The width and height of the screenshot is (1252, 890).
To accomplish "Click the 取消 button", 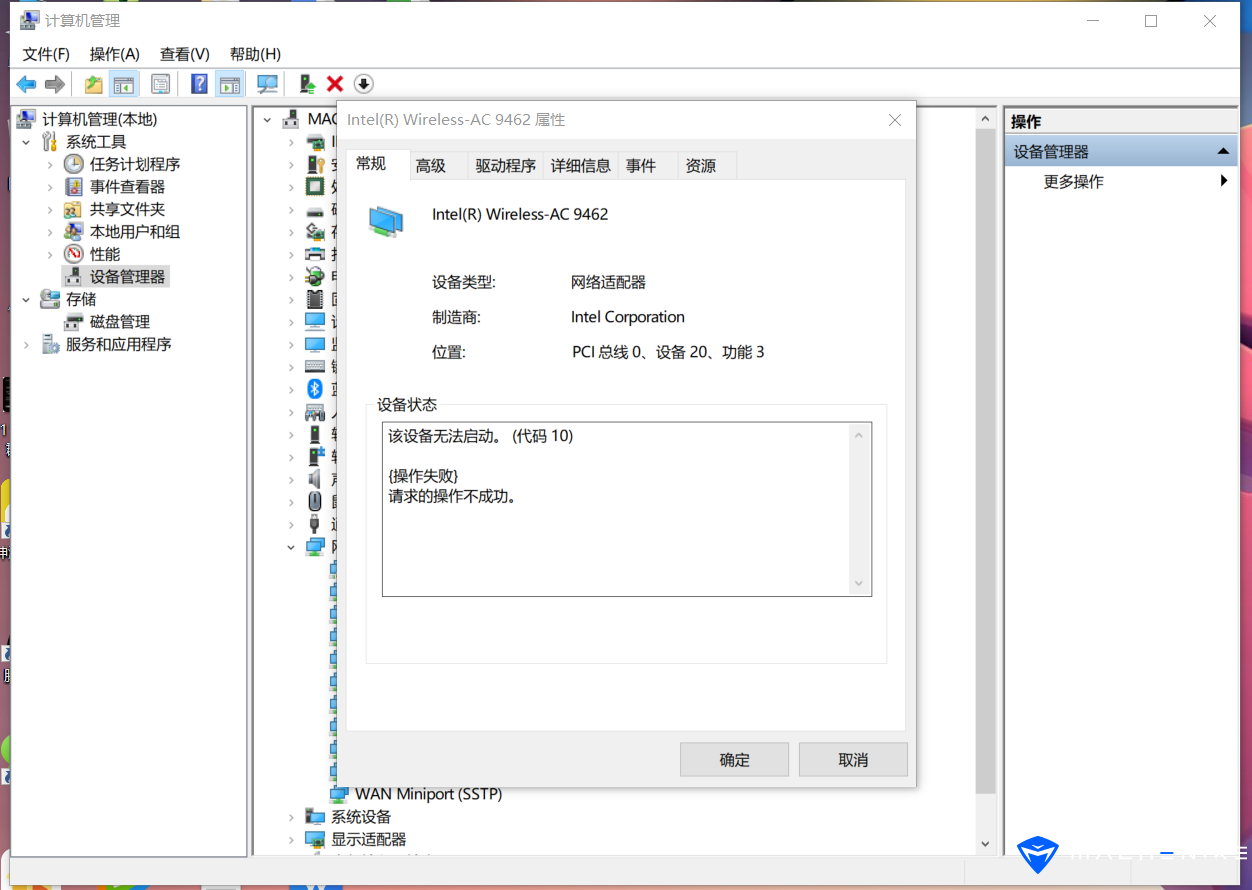I will pos(853,760).
